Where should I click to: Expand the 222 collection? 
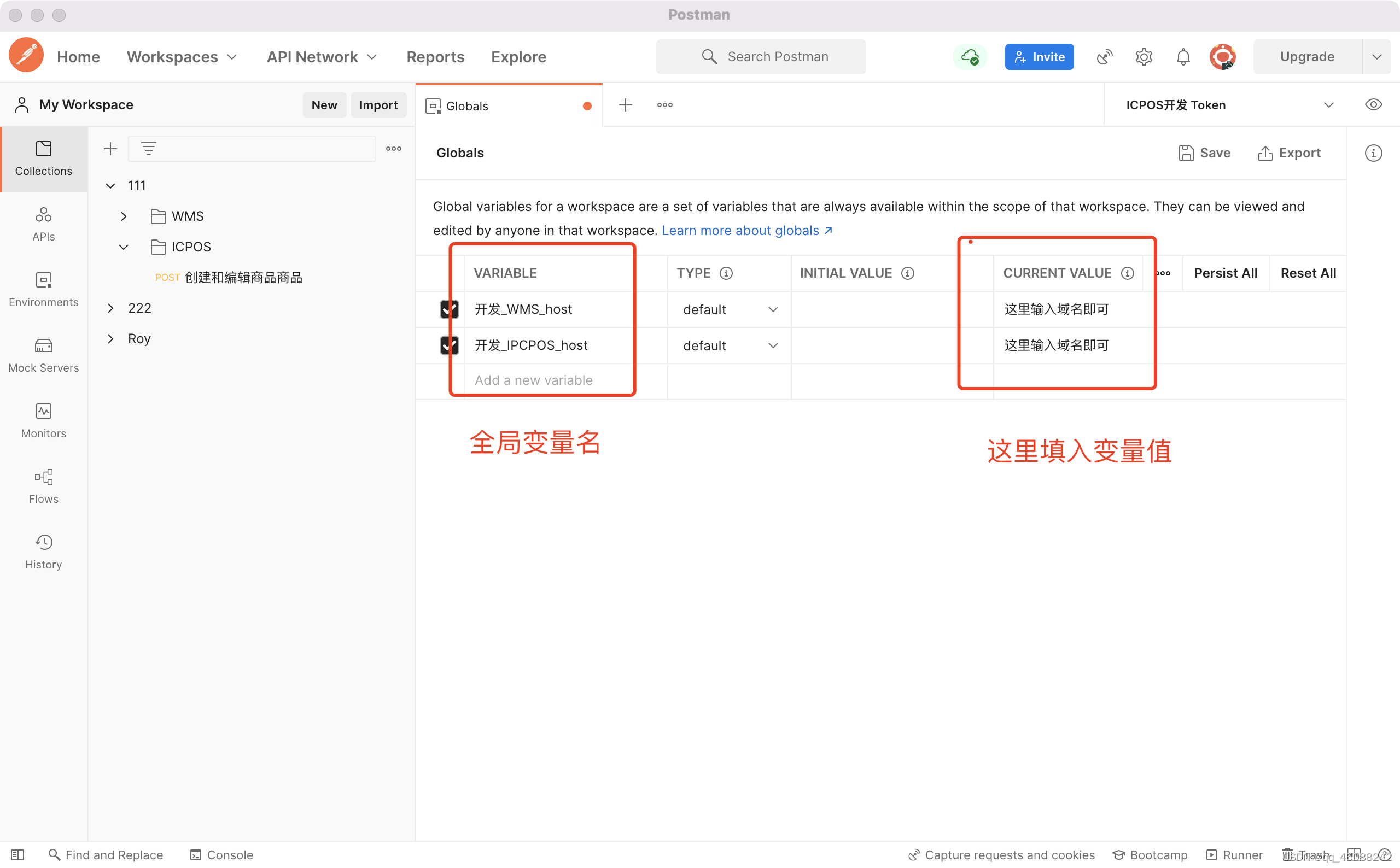click(x=111, y=308)
